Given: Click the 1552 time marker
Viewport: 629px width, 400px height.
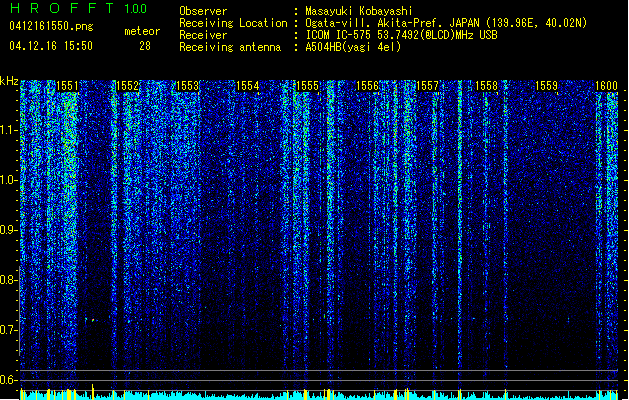Looking at the screenshot, I should click(127, 86).
